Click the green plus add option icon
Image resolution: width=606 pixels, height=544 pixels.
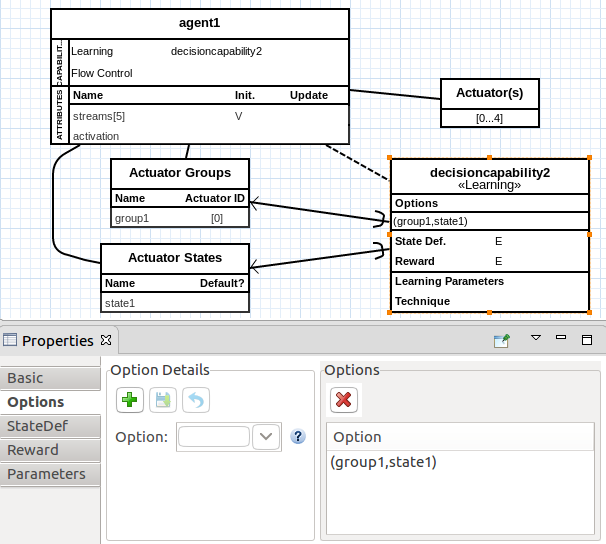pyautogui.click(x=130, y=401)
